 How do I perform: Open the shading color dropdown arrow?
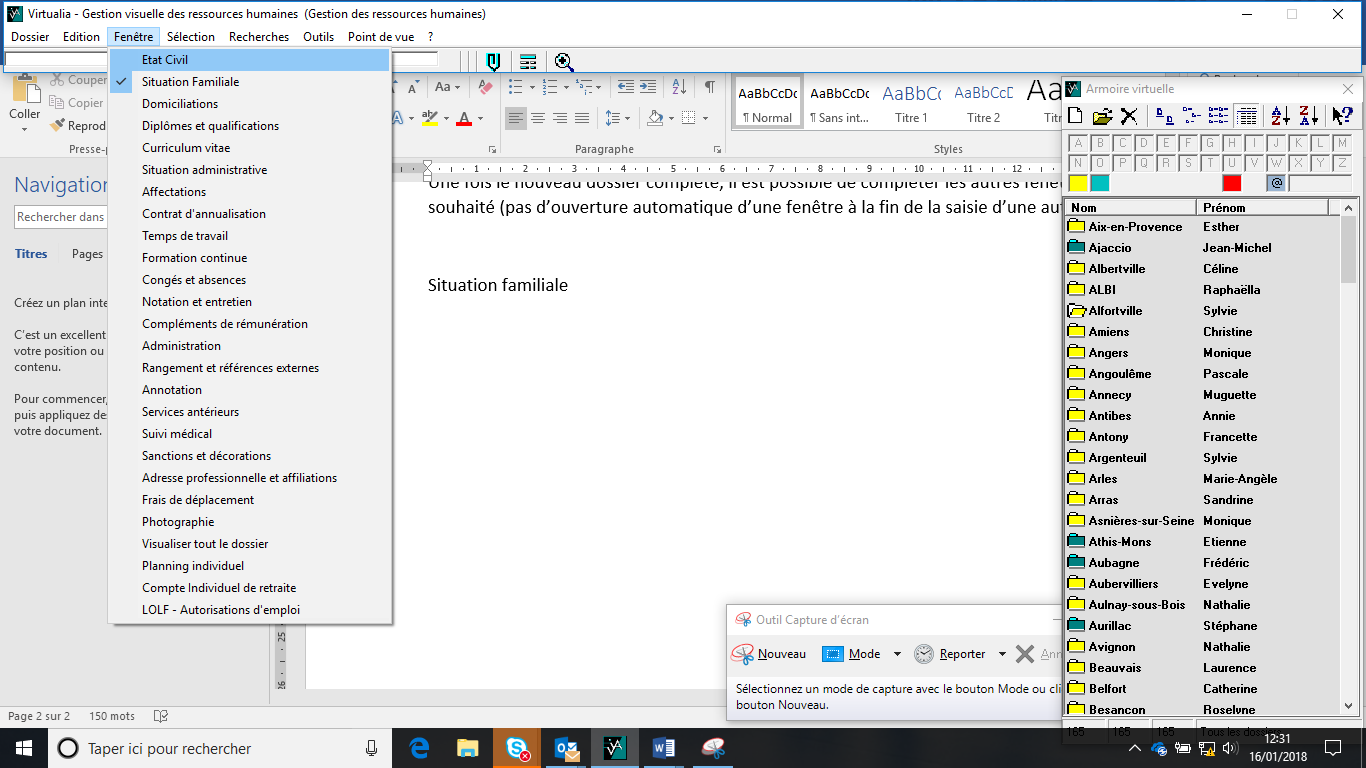pos(672,118)
